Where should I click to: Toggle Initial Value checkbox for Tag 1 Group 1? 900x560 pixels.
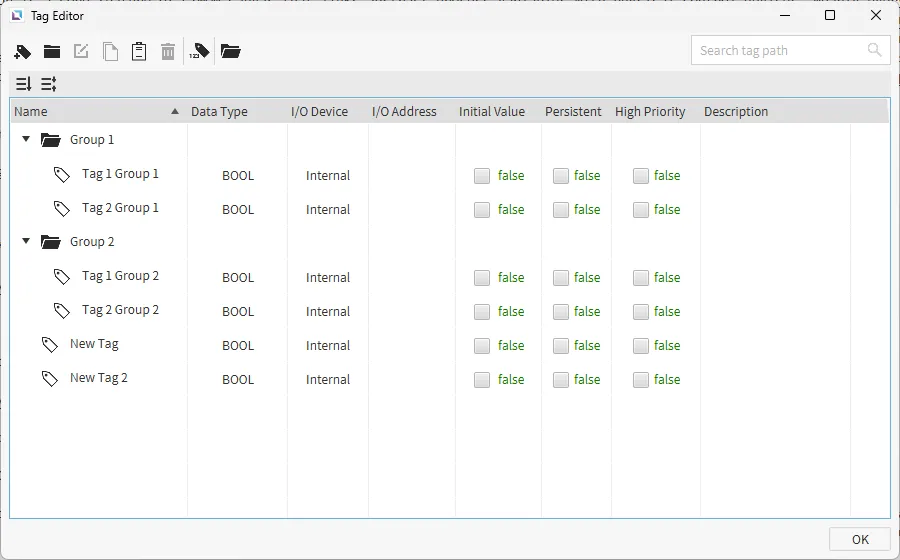(482, 176)
